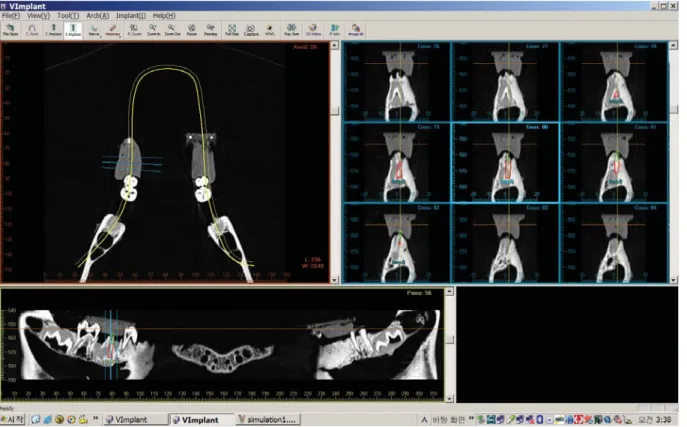Click the Zoom In icon
Viewport: 687px width, 427px height.
153,30
